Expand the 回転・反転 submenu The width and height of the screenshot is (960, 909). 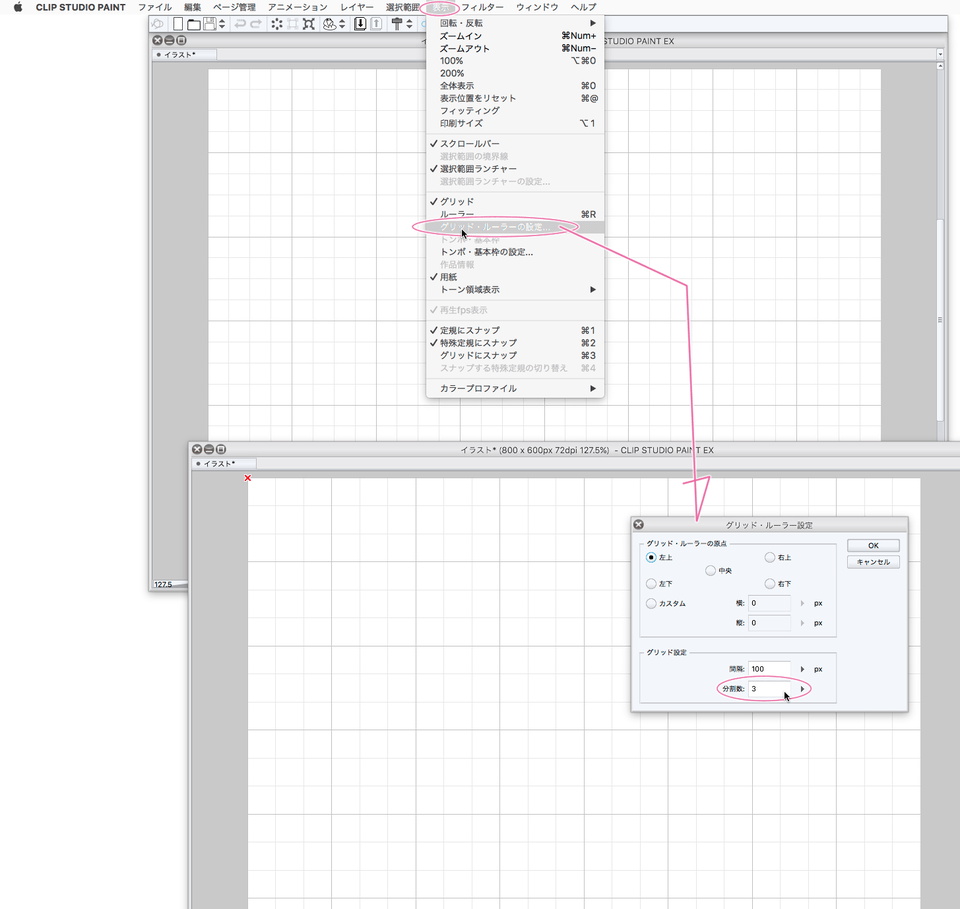point(515,23)
